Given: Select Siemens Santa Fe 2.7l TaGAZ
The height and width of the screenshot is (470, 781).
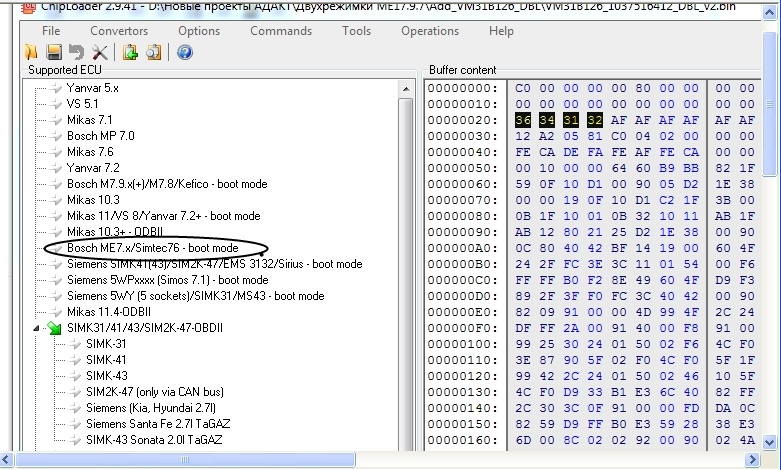Looking at the screenshot, I should (x=158, y=424).
